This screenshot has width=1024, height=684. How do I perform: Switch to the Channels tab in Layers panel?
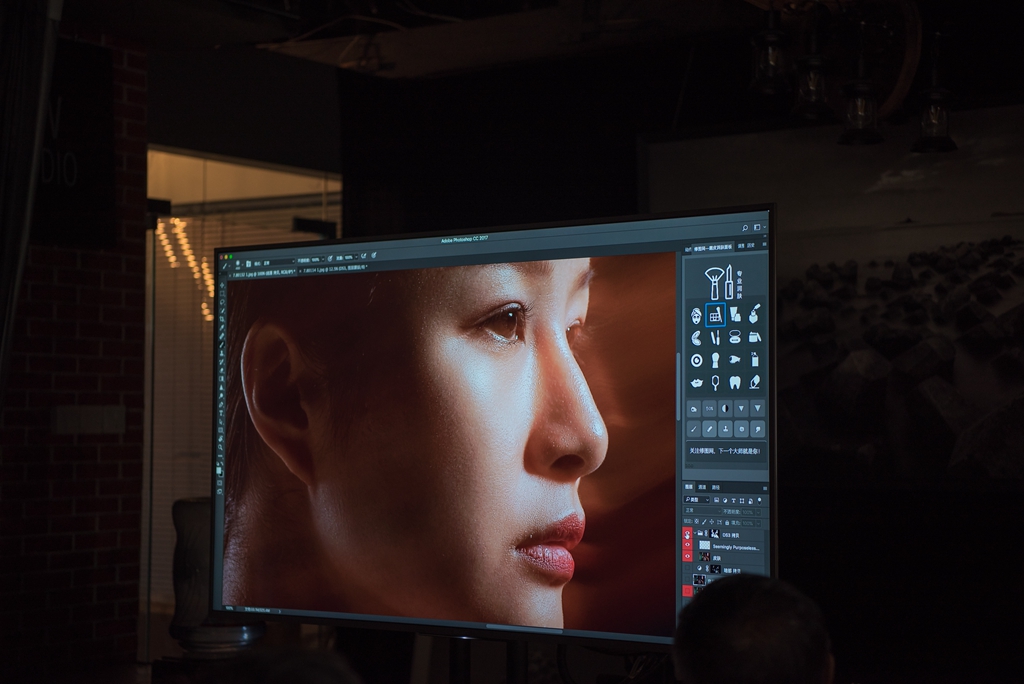702,487
